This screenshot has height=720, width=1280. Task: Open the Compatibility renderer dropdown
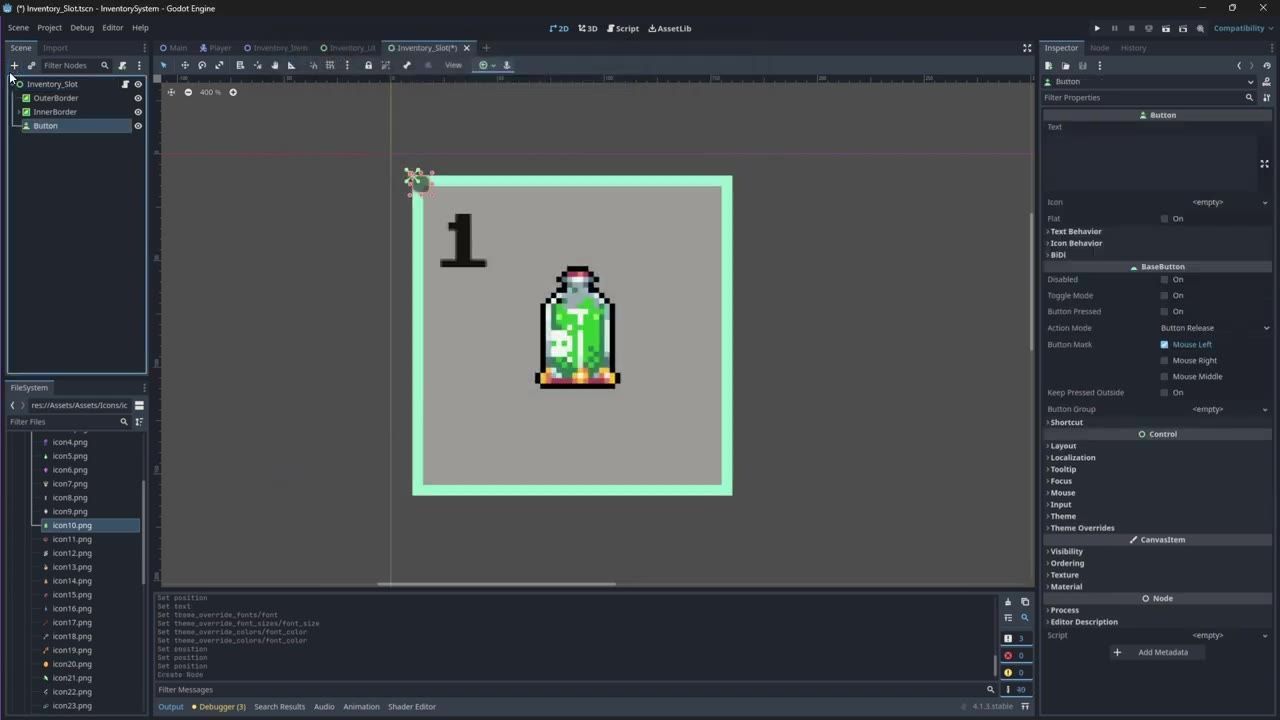tap(1241, 28)
